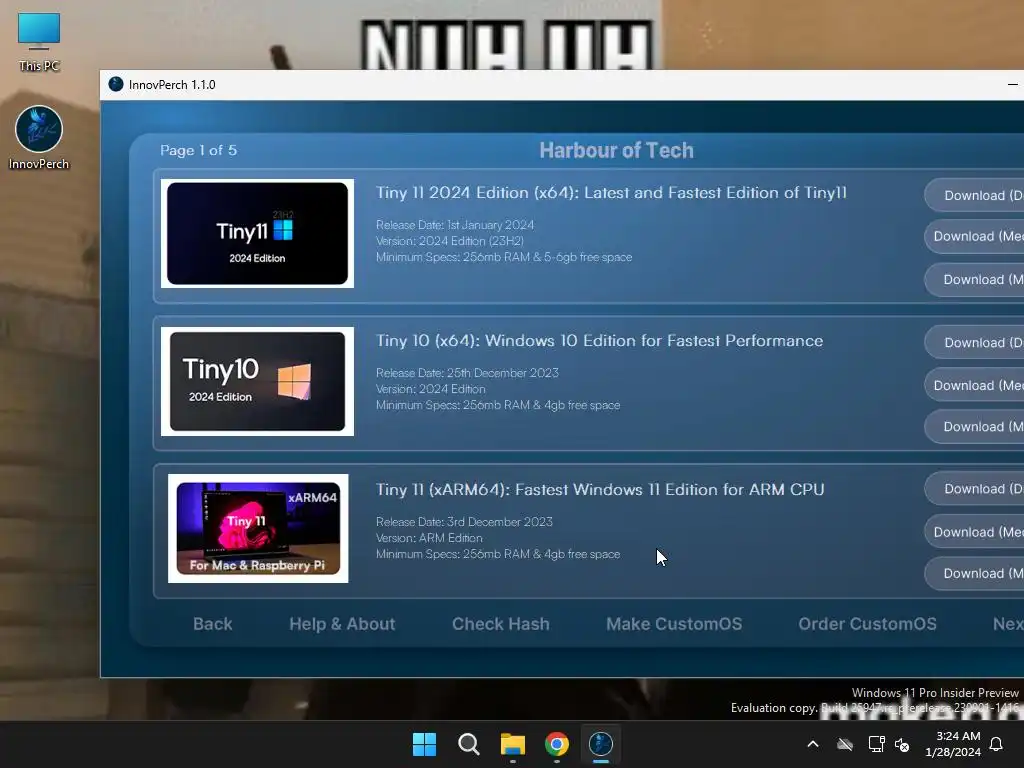
Task: Click the Harbour of Tech heading
Action: [x=616, y=150]
